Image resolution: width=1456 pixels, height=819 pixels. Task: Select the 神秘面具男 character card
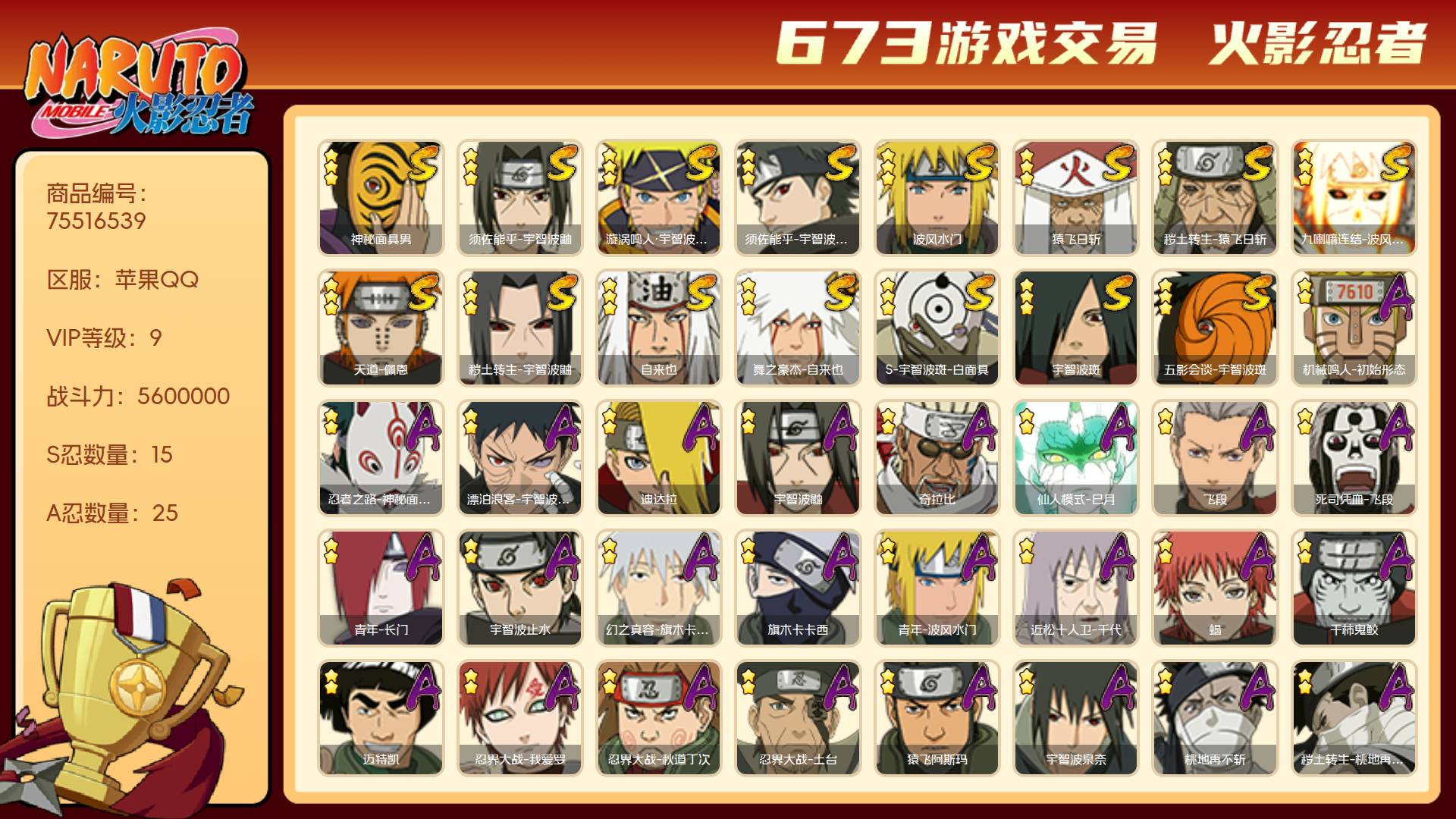pos(381,198)
